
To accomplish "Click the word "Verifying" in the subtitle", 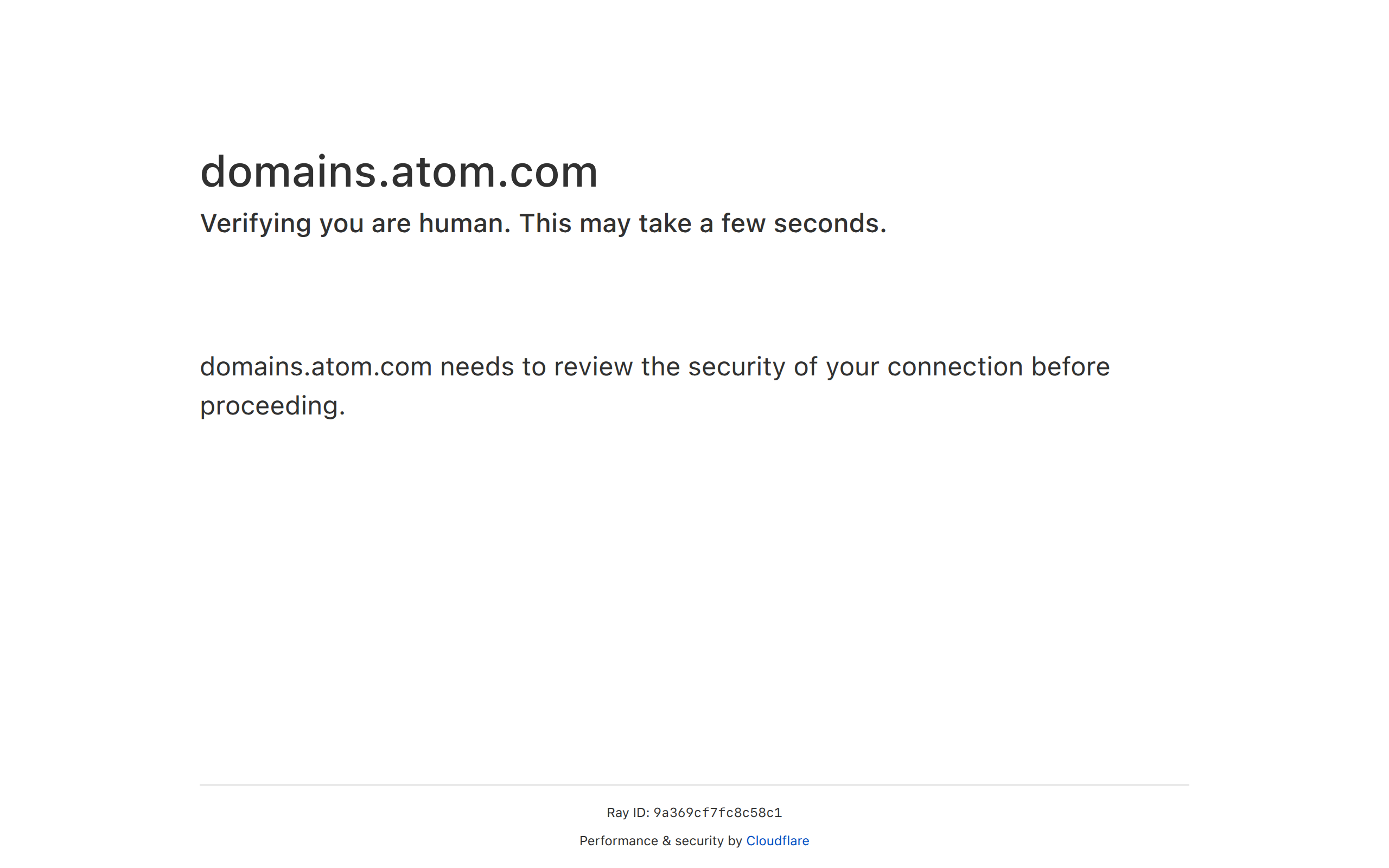I will (256, 224).
